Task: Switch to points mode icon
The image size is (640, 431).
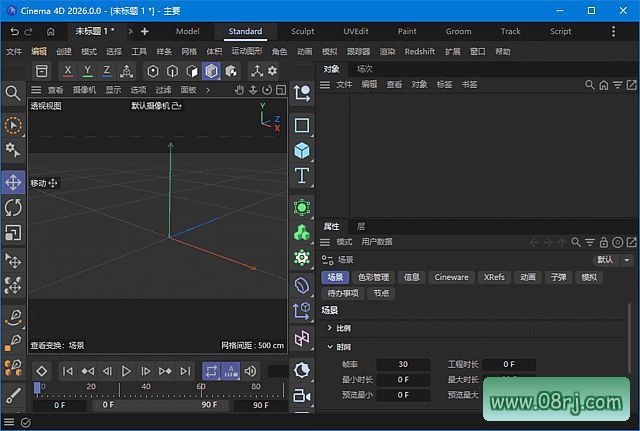Action: (153, 71)
